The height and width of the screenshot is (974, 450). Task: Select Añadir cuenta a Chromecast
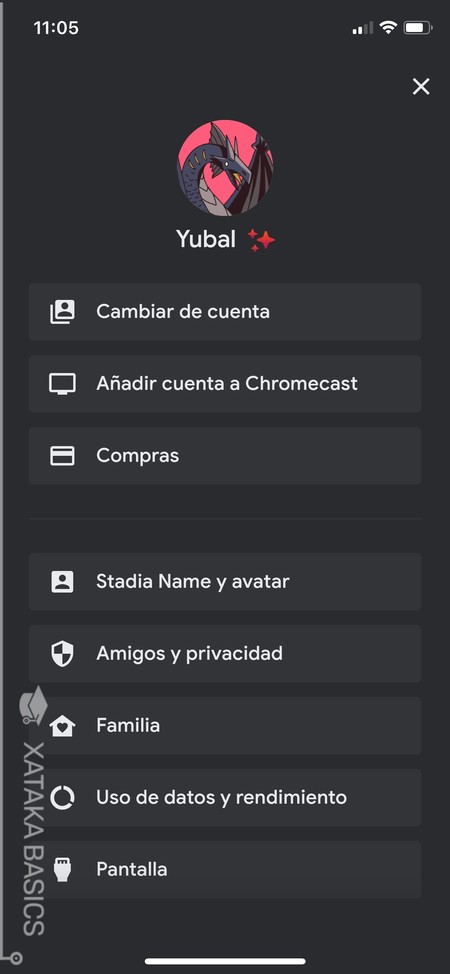pos(225,384)
